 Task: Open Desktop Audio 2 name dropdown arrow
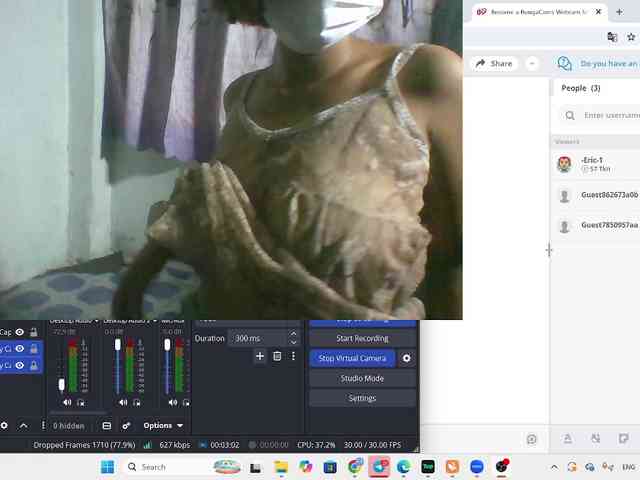point(155,321)
